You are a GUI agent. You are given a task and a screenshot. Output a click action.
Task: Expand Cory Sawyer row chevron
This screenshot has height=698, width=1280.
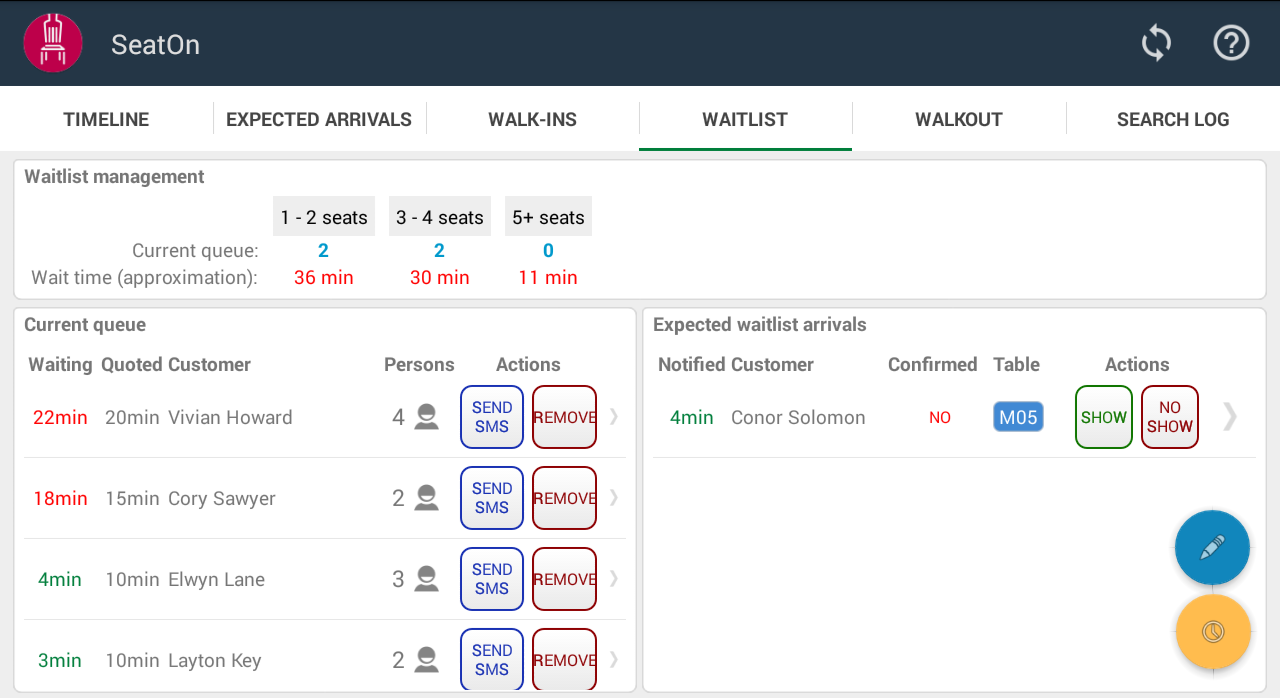pyautogui.click(x=614, y=498)
